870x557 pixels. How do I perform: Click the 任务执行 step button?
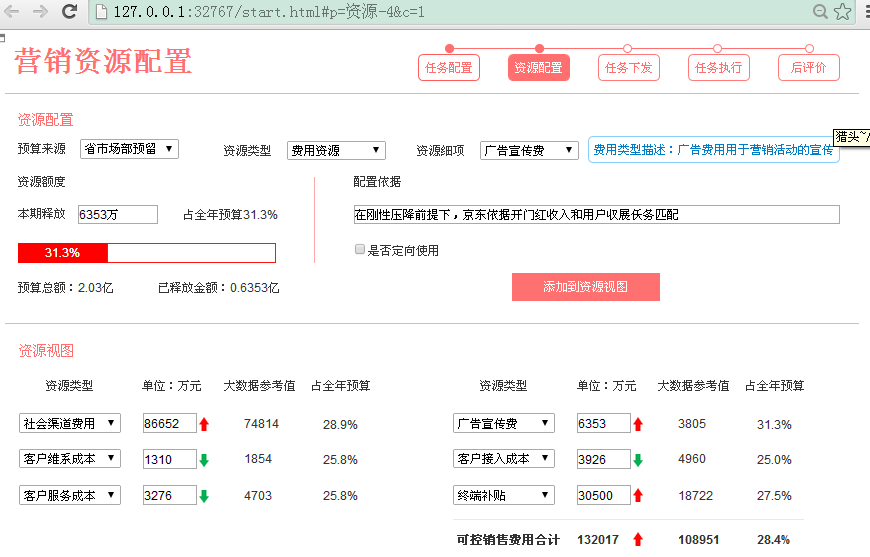click(x=718, y=68)
